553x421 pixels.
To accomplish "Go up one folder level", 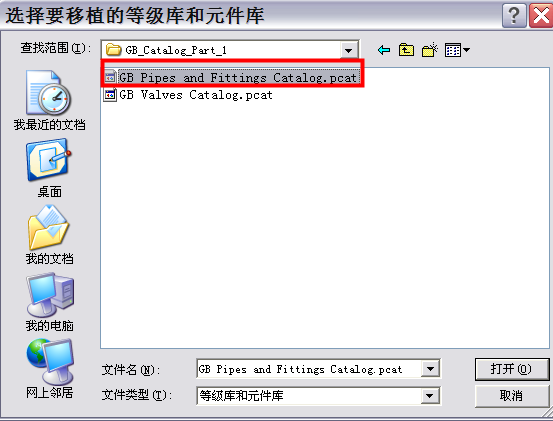I will (x=406, y=50).
